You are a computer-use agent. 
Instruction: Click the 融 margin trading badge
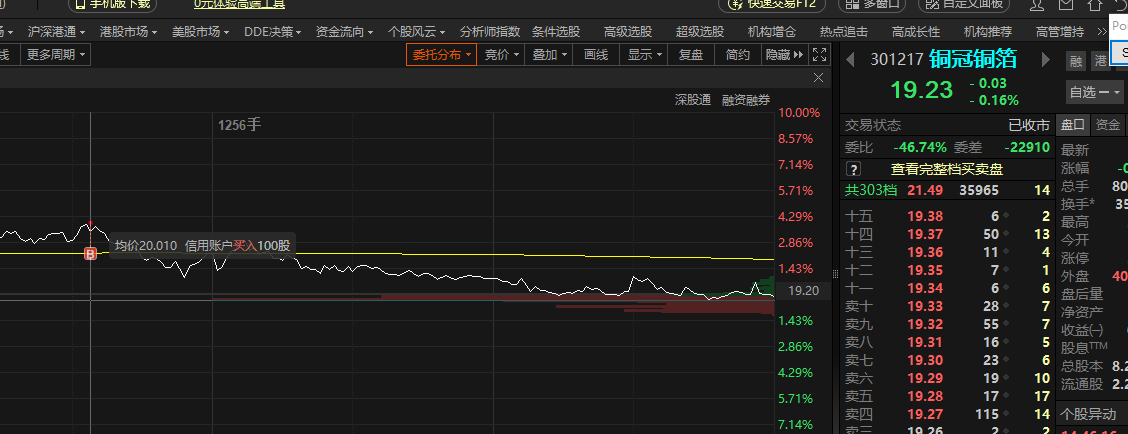1075,61
